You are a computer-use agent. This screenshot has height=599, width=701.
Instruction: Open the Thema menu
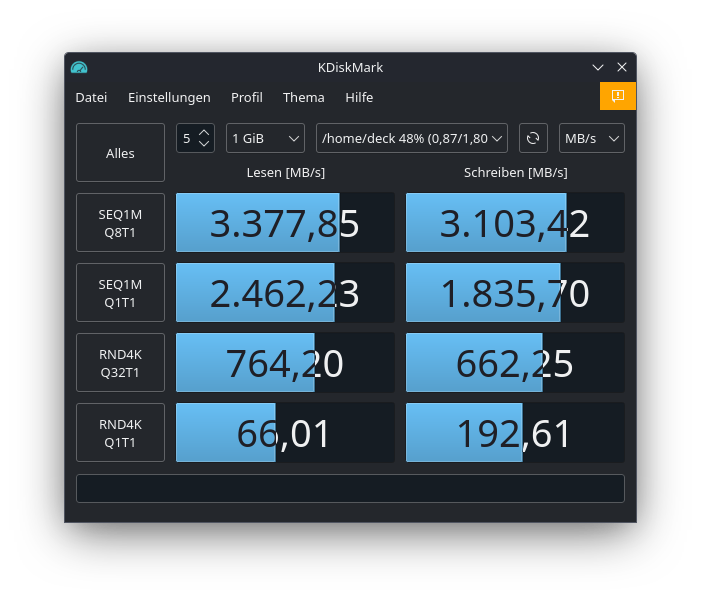[x=304, y=97]
